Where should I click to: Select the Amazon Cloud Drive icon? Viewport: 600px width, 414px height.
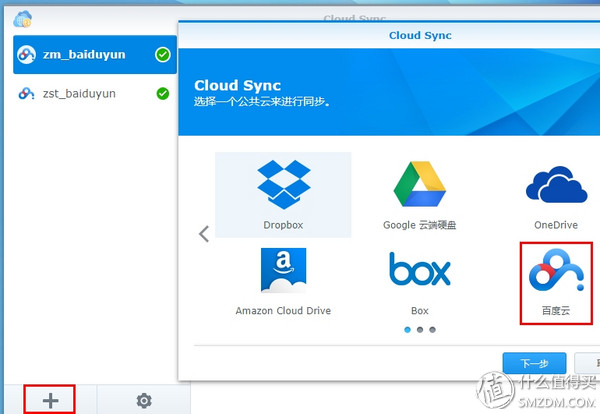(x=283, y=270)
